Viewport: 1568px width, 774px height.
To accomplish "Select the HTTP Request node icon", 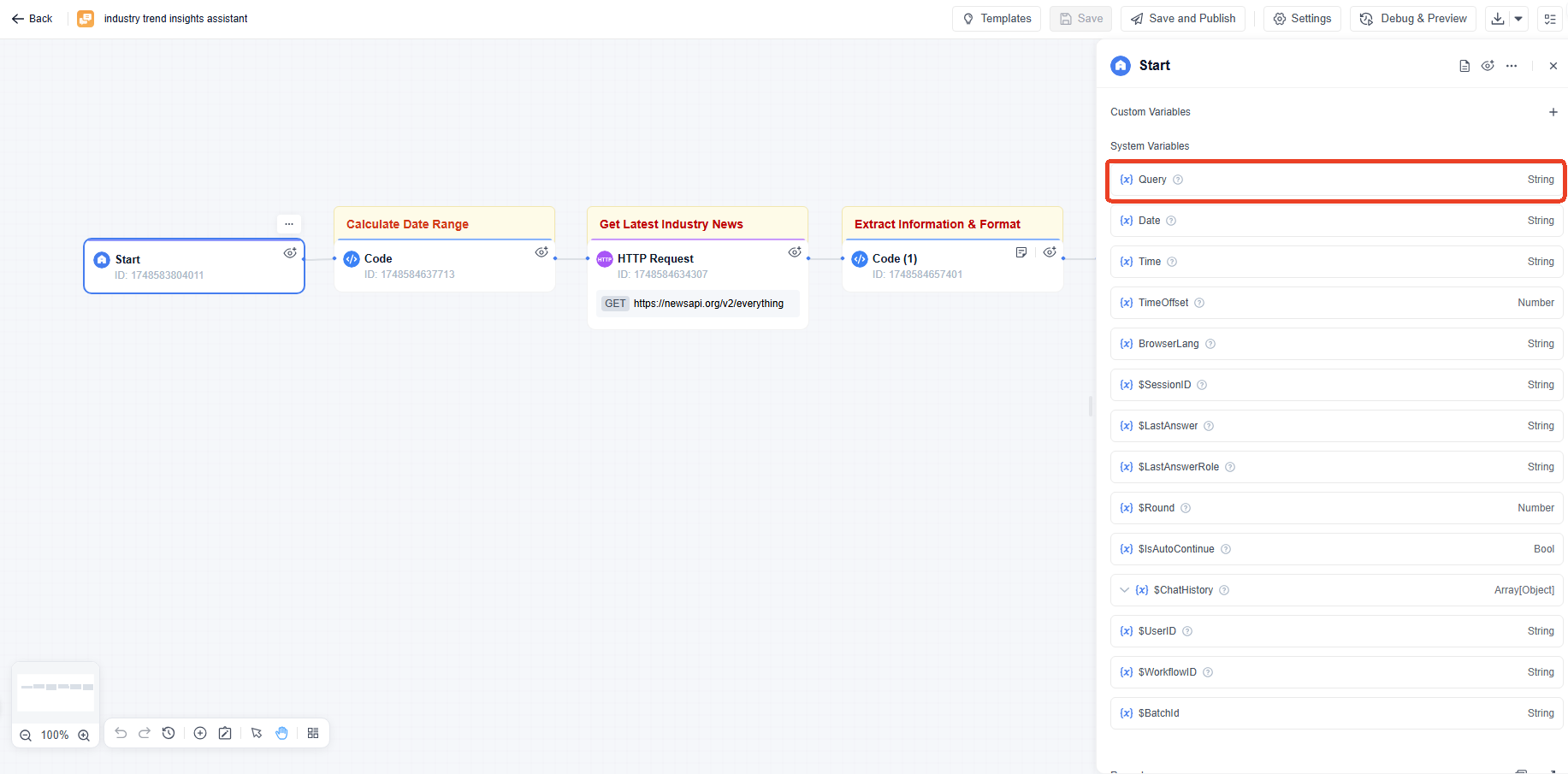I will point(605,259).
